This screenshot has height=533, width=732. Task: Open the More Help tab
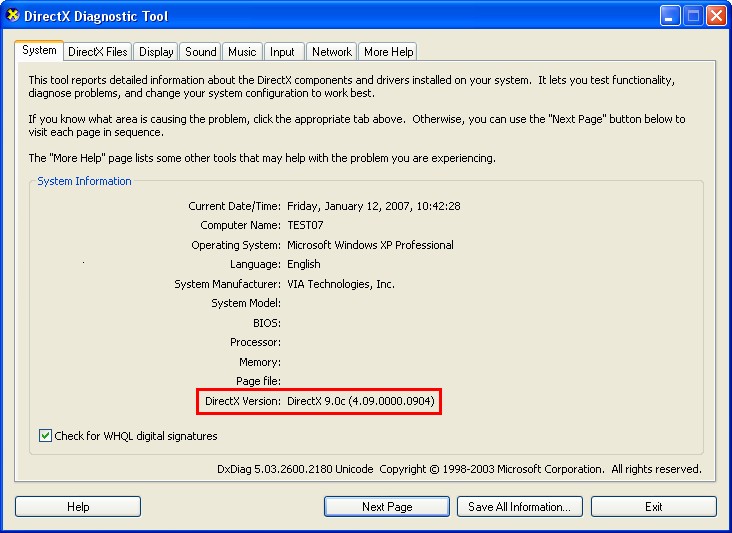pos(388,52)
